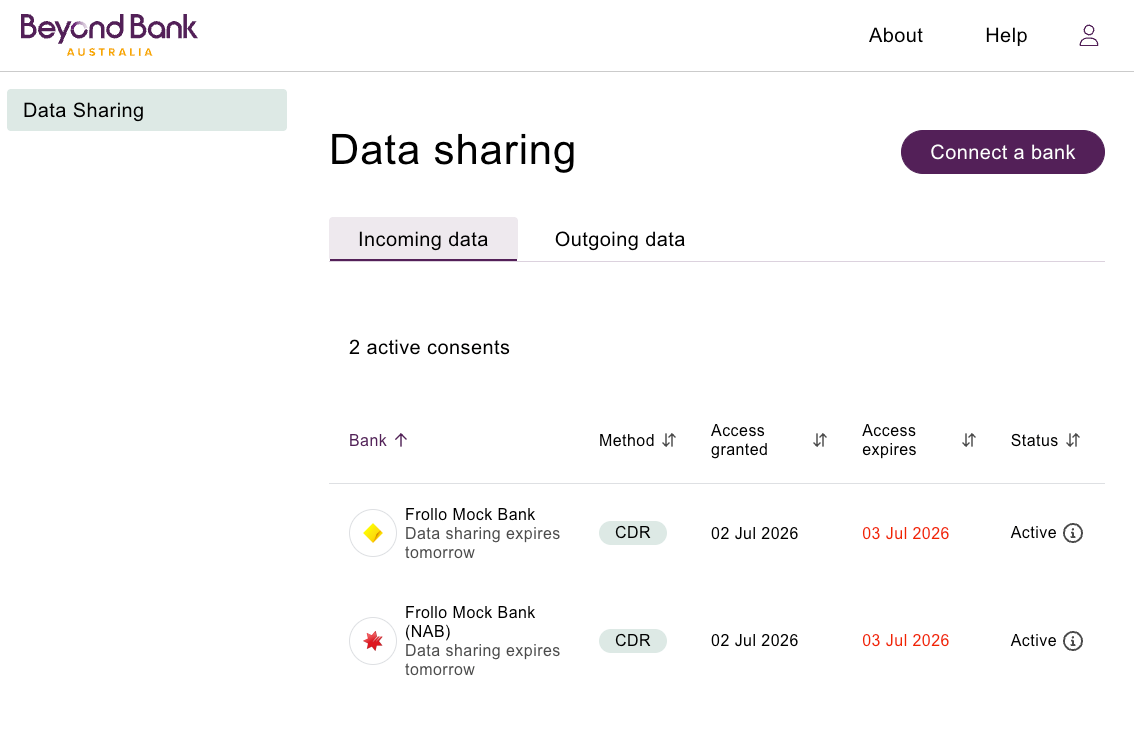Click the Access granted header text
This screenshot has height=741, width=1134.
[739, 440]
